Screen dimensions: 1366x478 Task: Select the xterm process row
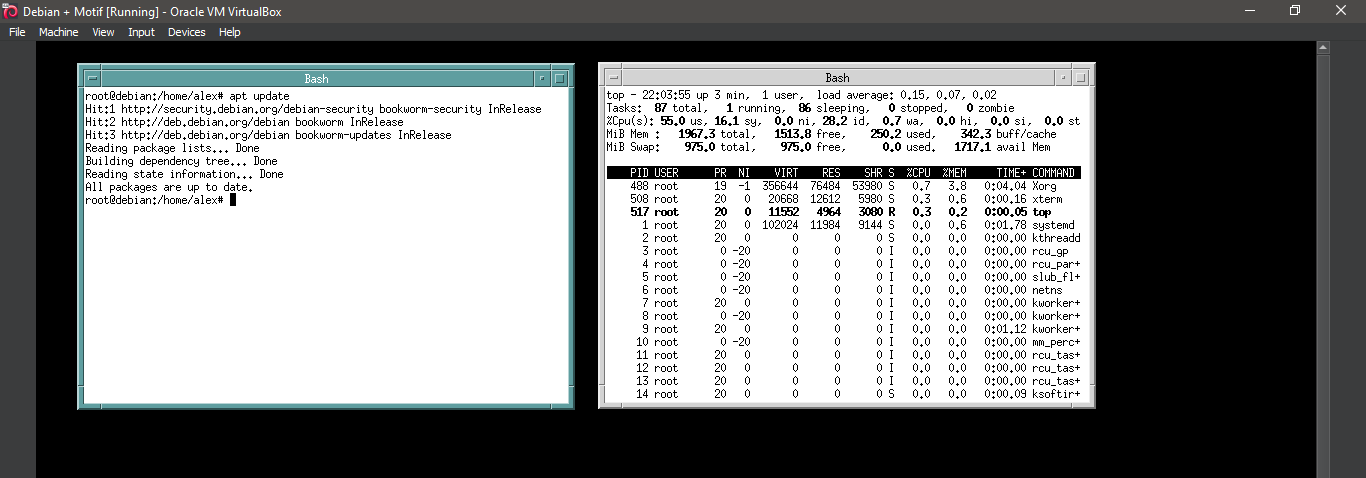(x=843, y=199)
